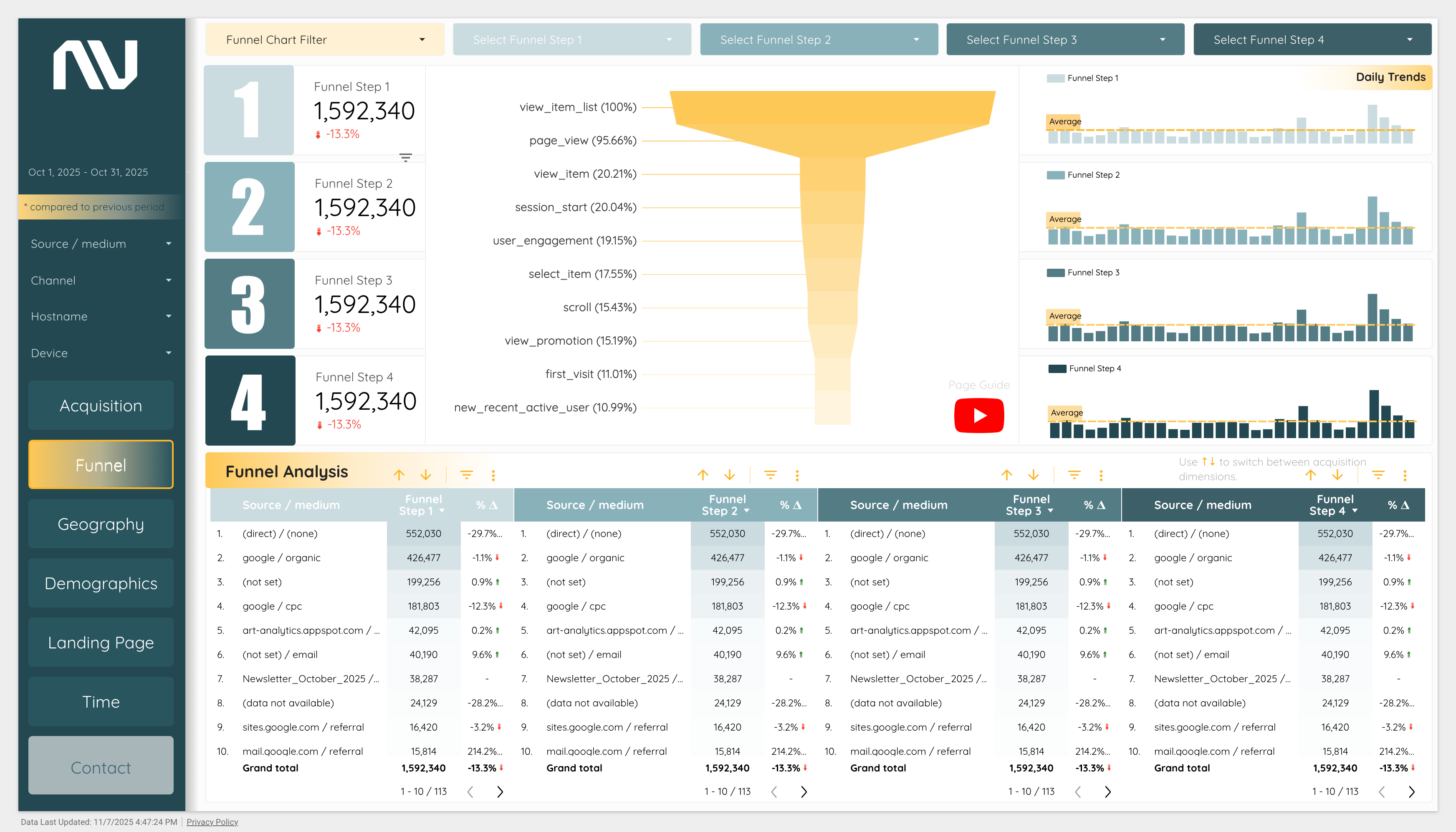Click the YouTube Page Guide play icon
This screenshot has height=832, width=1456.
pos(979,416)
